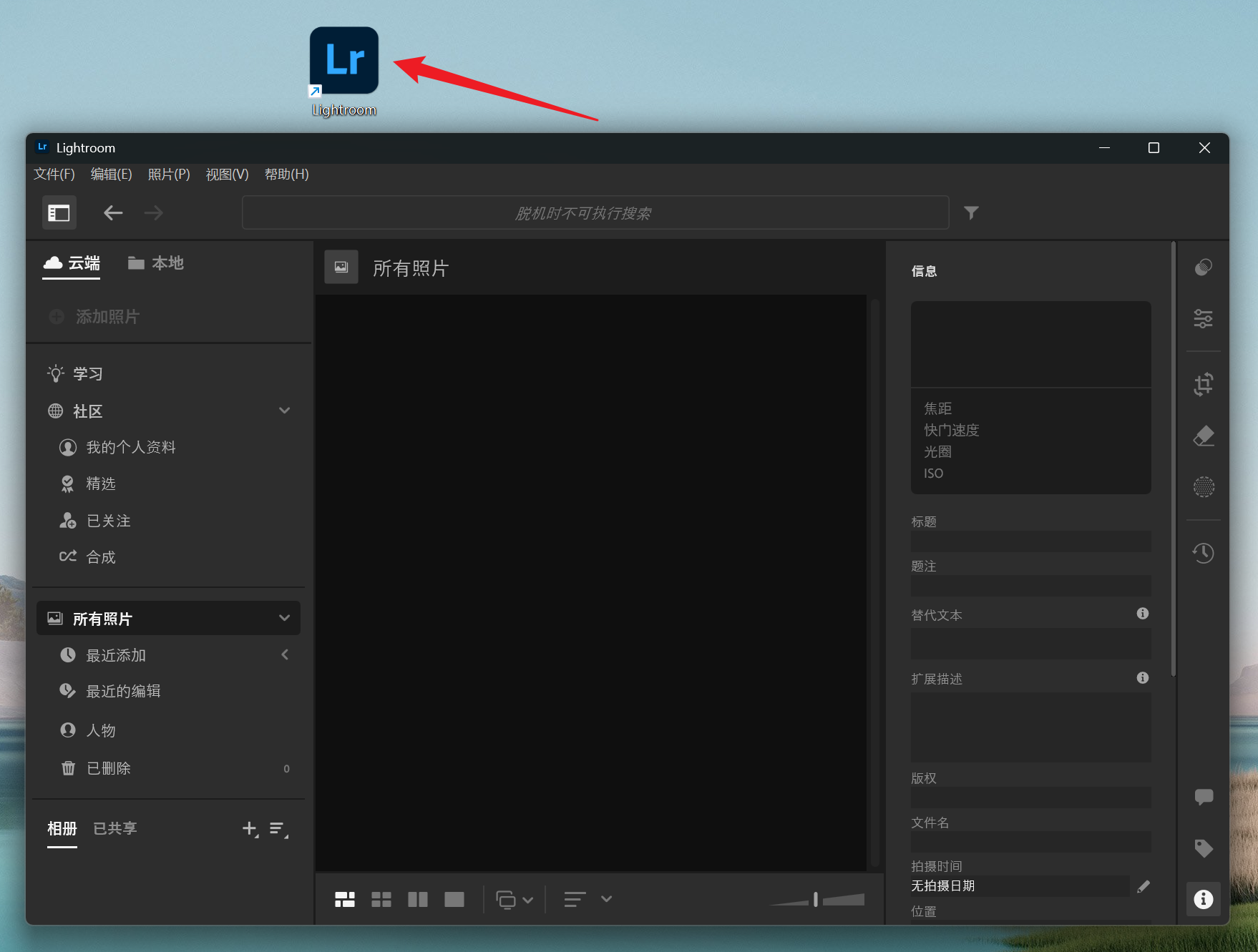Switch to square grid view
Viewport: 1258px width, 952px height.
[381, 899]
